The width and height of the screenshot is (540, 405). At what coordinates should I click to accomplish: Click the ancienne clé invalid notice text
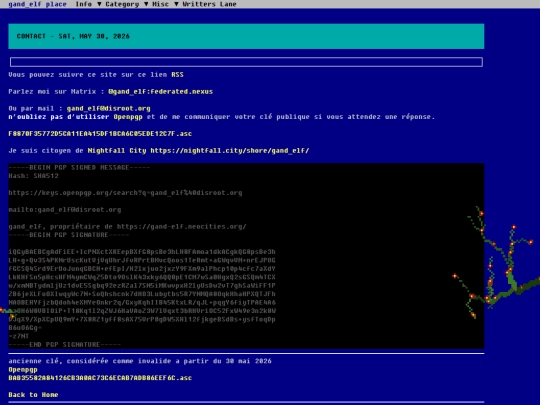pyautogui.click(x=140, y=361)
